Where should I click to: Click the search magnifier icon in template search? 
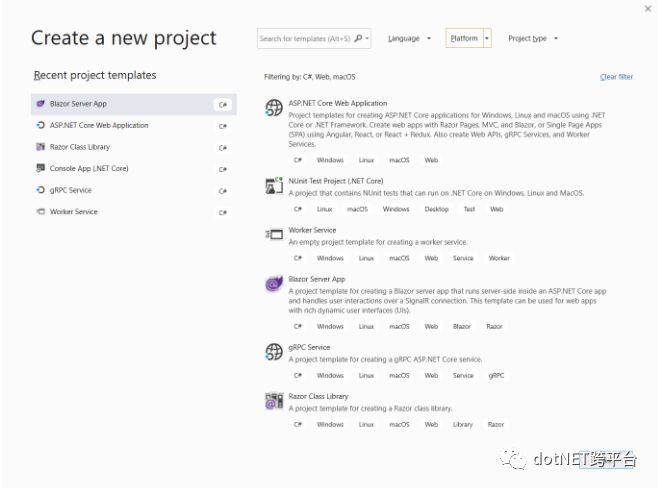(x=358, y=39)
